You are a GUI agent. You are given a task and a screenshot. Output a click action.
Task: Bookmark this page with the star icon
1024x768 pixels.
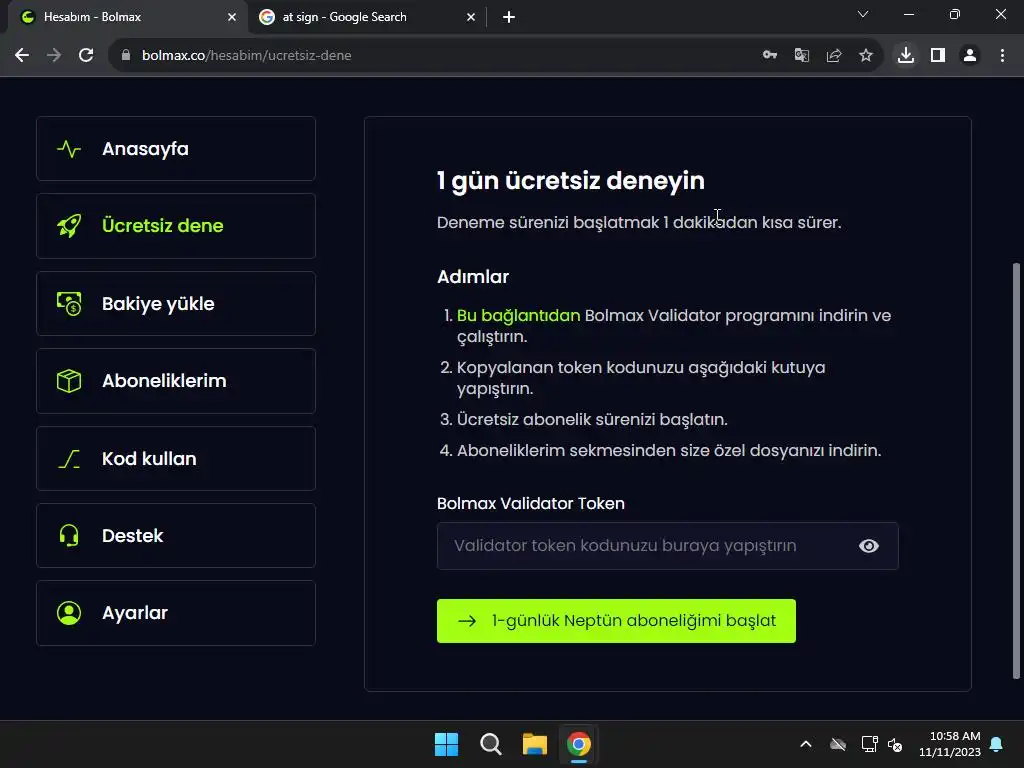pyautogui.click(x=865, y=56)
